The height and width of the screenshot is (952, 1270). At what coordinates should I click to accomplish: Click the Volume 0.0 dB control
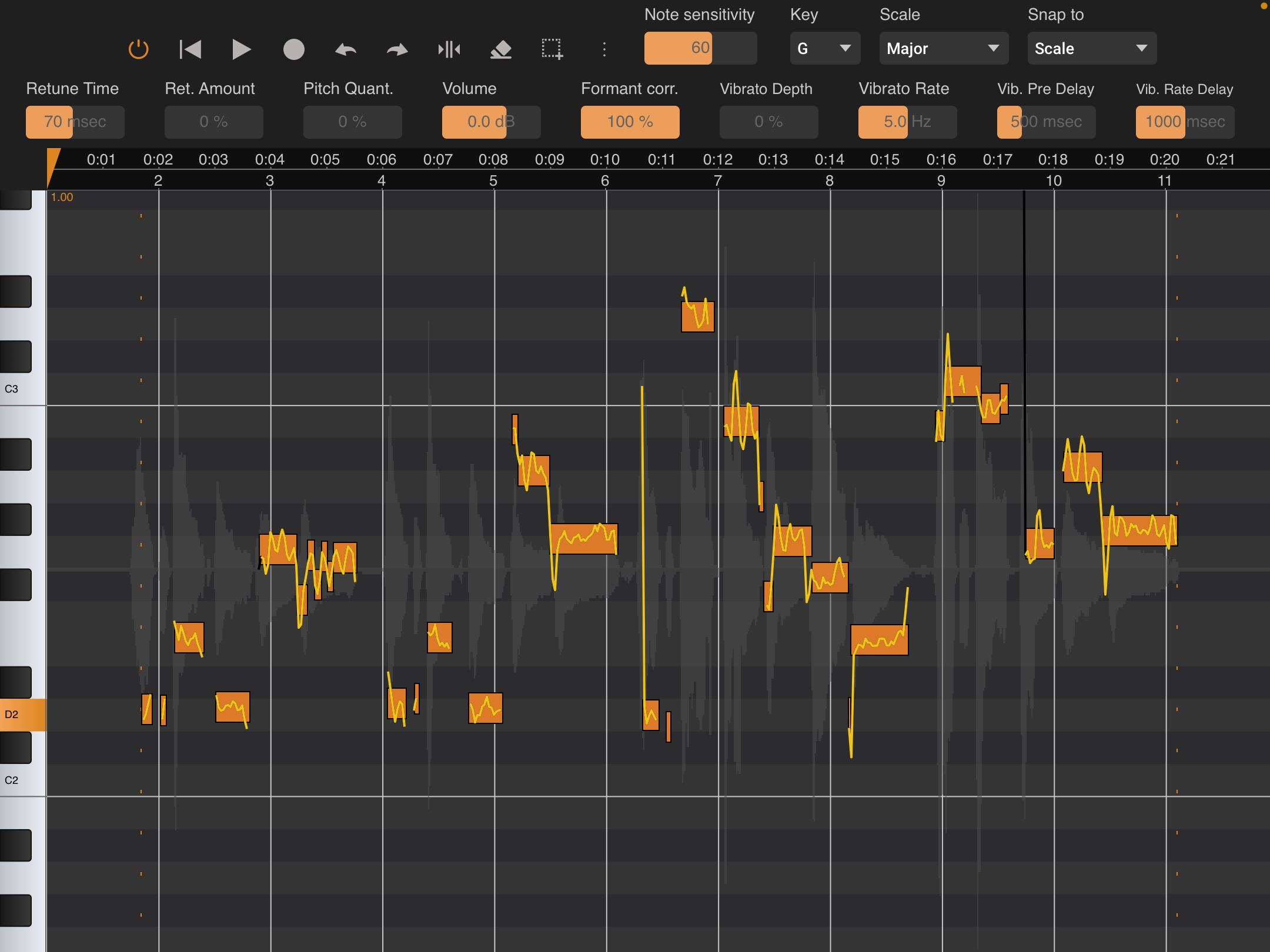point(491,122)
